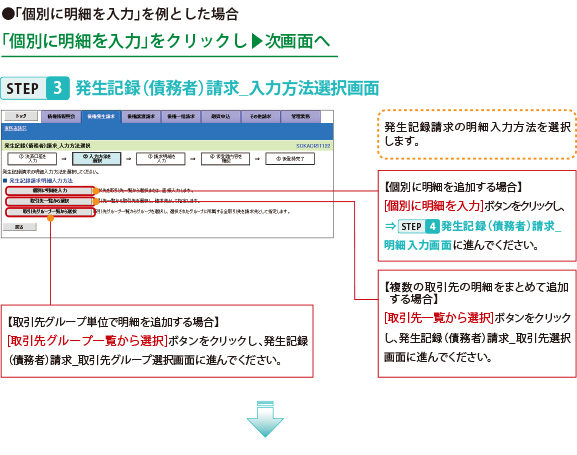Open the 債権一括請求 tab

pos(181,117)
